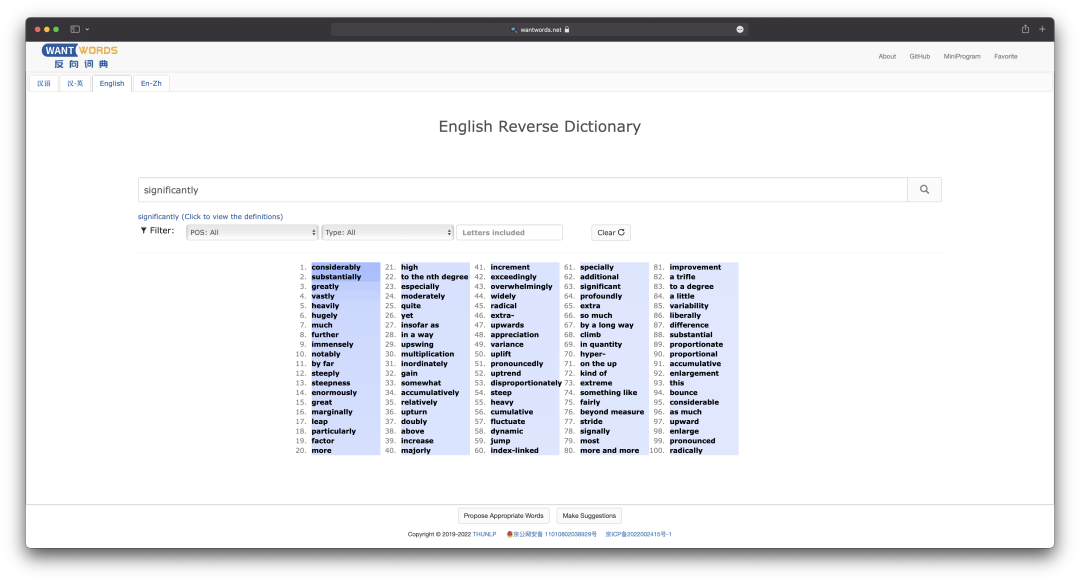
Task: Select result word 'specially'
Action: pos(596,267)
